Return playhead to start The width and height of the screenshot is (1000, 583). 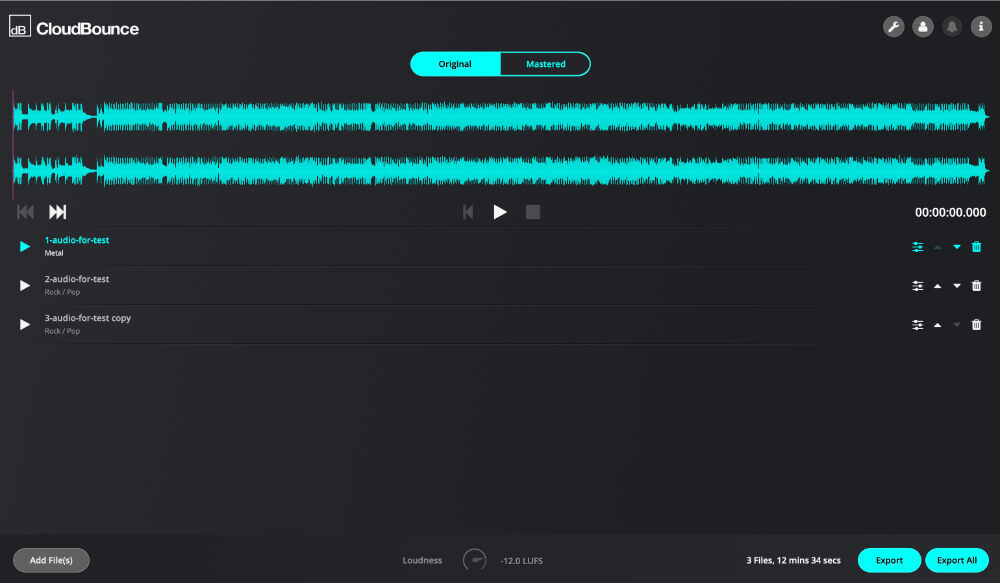(x=468, y=212)
